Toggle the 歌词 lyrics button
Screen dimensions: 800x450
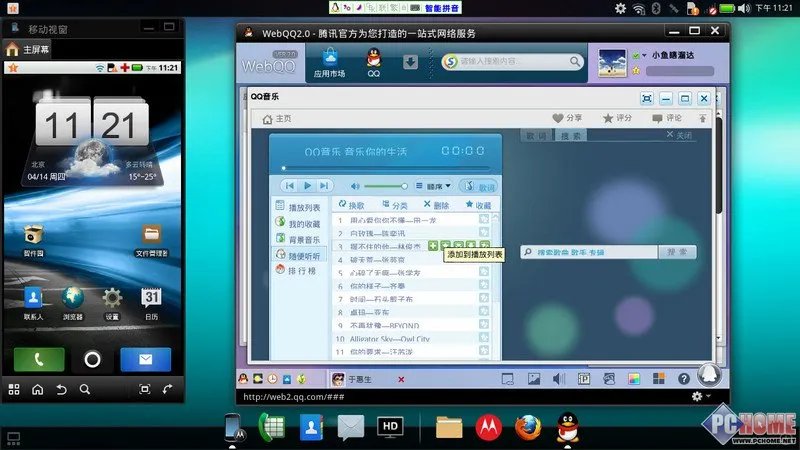pos(479,186)
